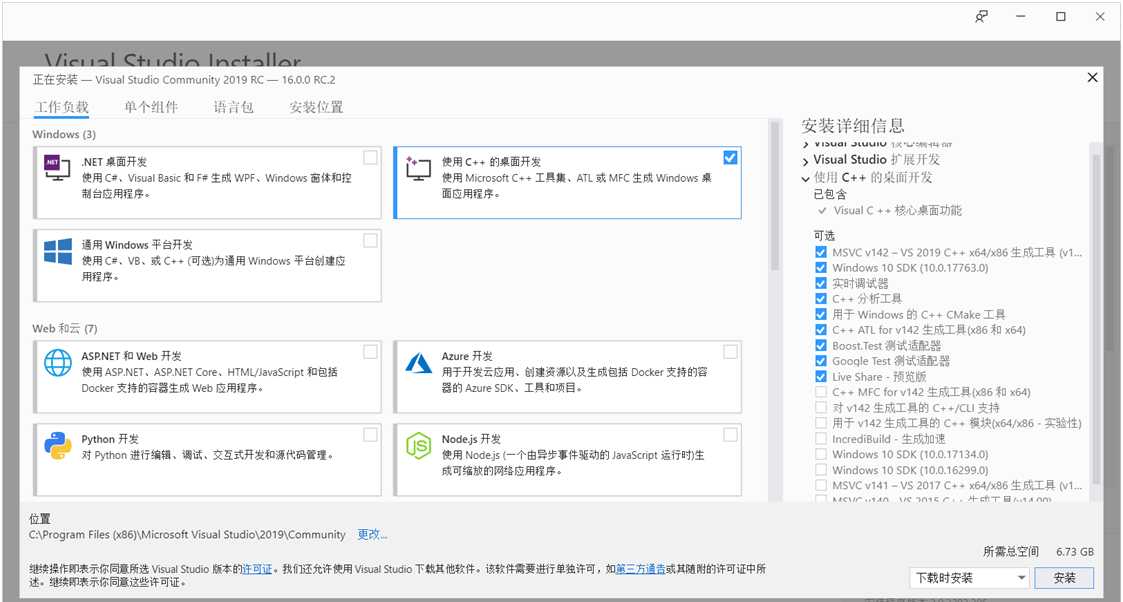1123x602 pixels.
Task: Enable the 通用 Windows 平台开发 workload checkbox
Action: point(370,241)
